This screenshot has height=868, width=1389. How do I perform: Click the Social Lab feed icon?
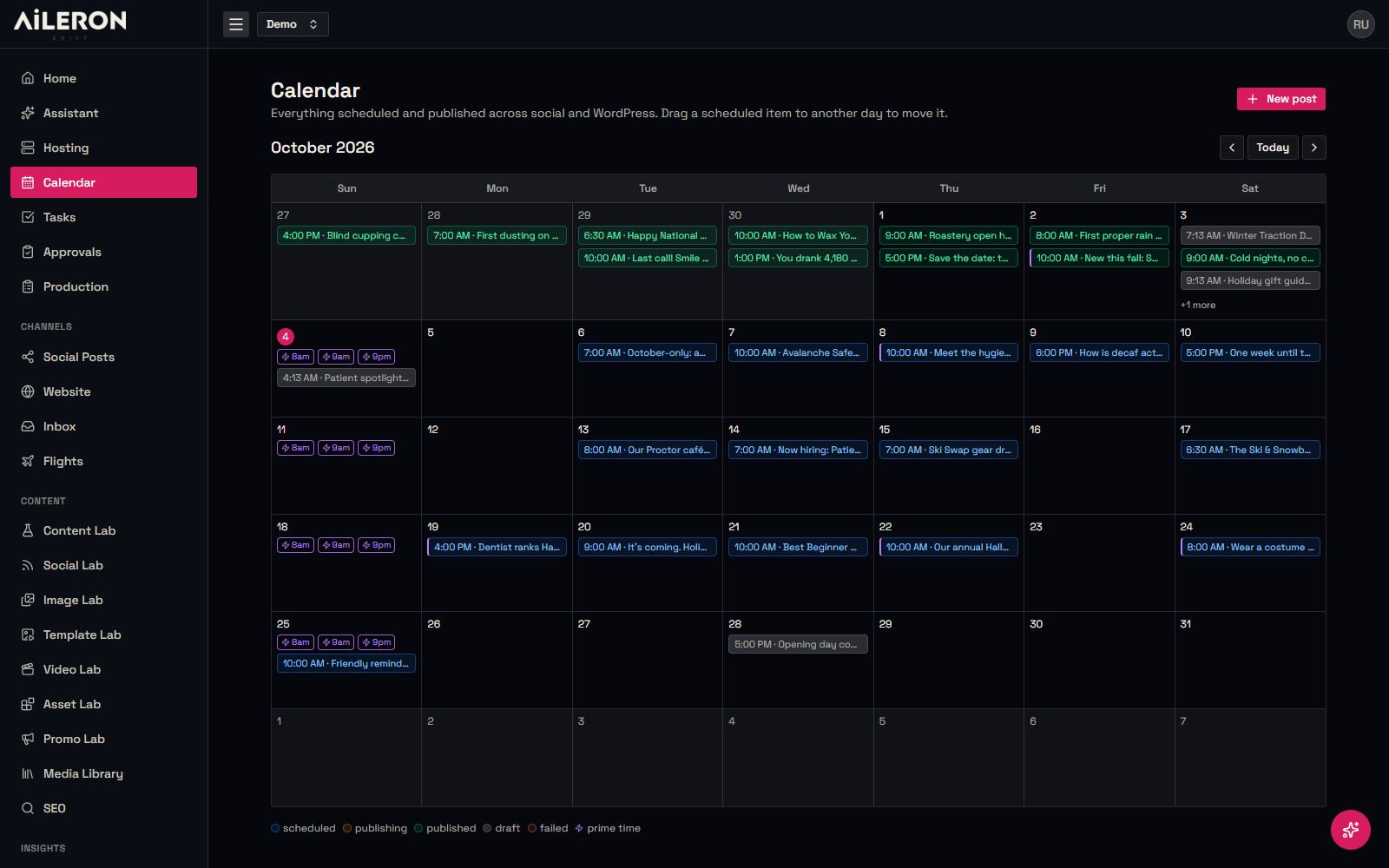coord(28,565)
